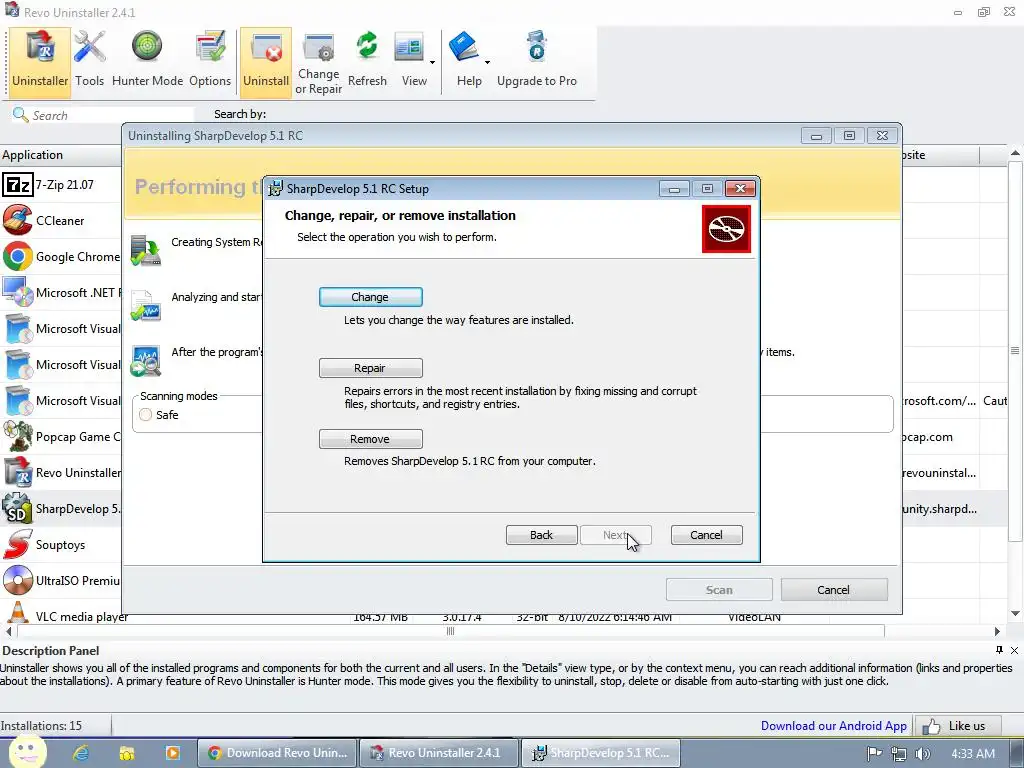This screenshot has height=768, width=1024.
Task: Click the 4:33 AM clock
Action: 973,754
